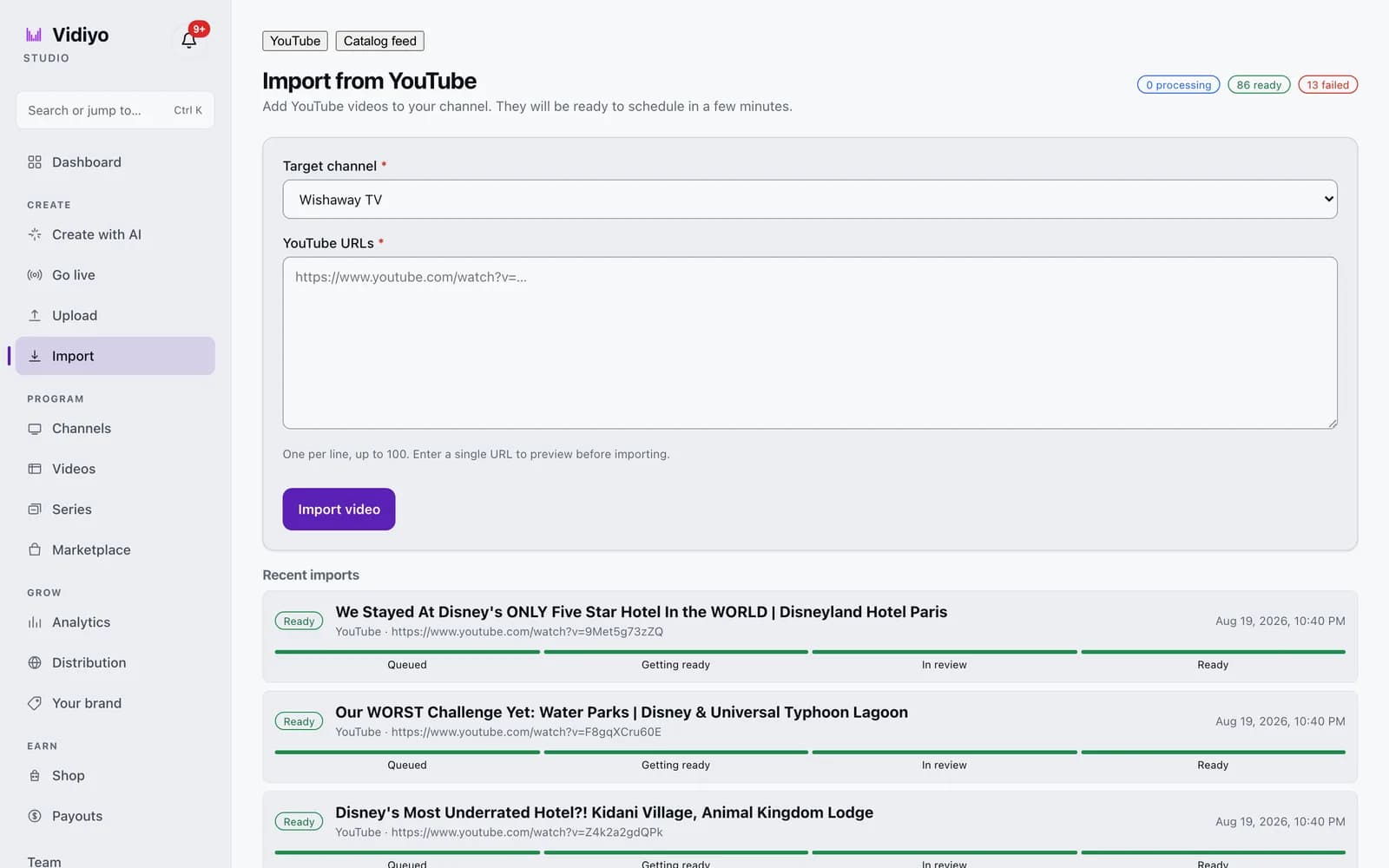Open the Series page
1389x868 pixels.
[115, 510]
